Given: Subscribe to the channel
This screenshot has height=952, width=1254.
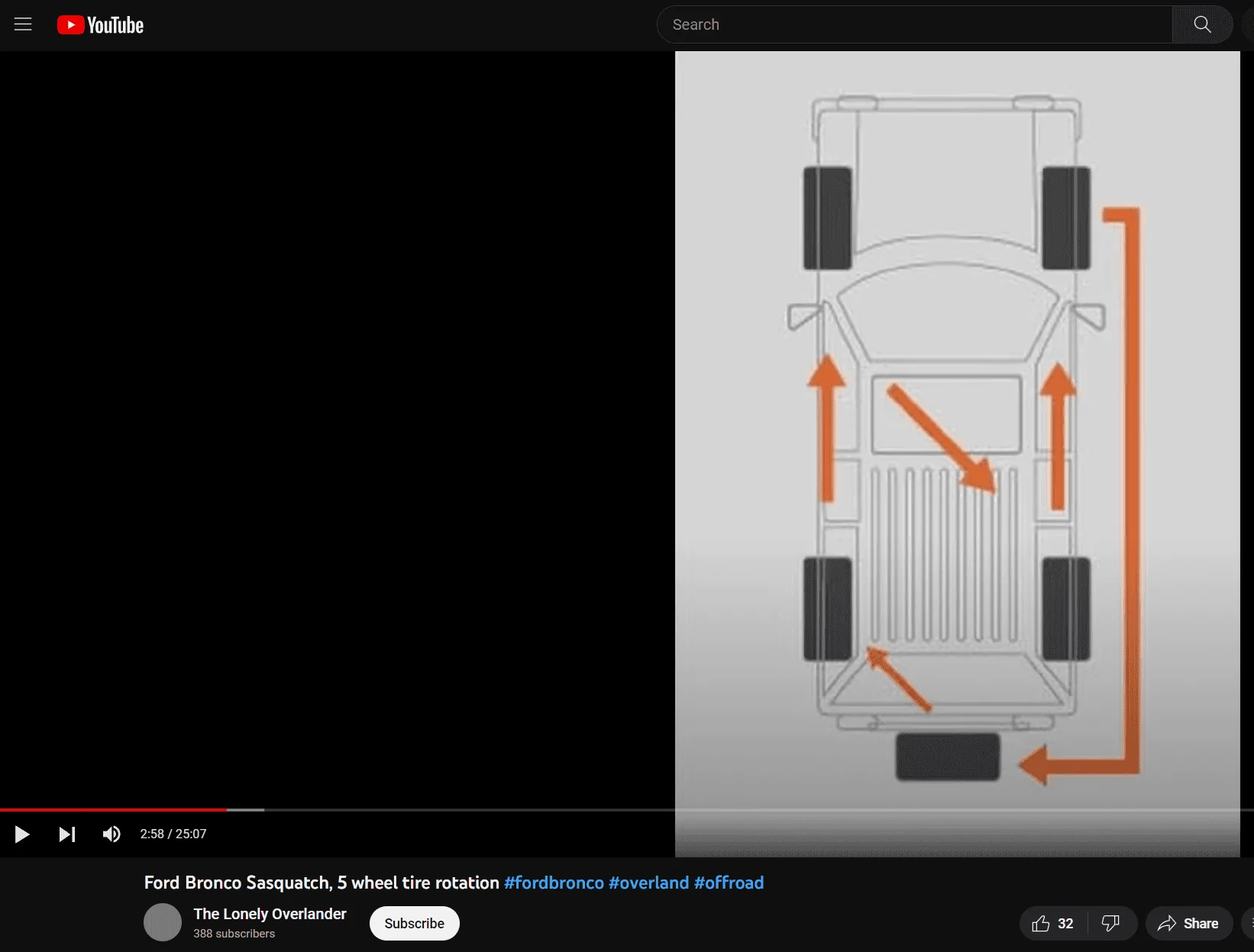Looking at the screenshot, I should 414,924.
